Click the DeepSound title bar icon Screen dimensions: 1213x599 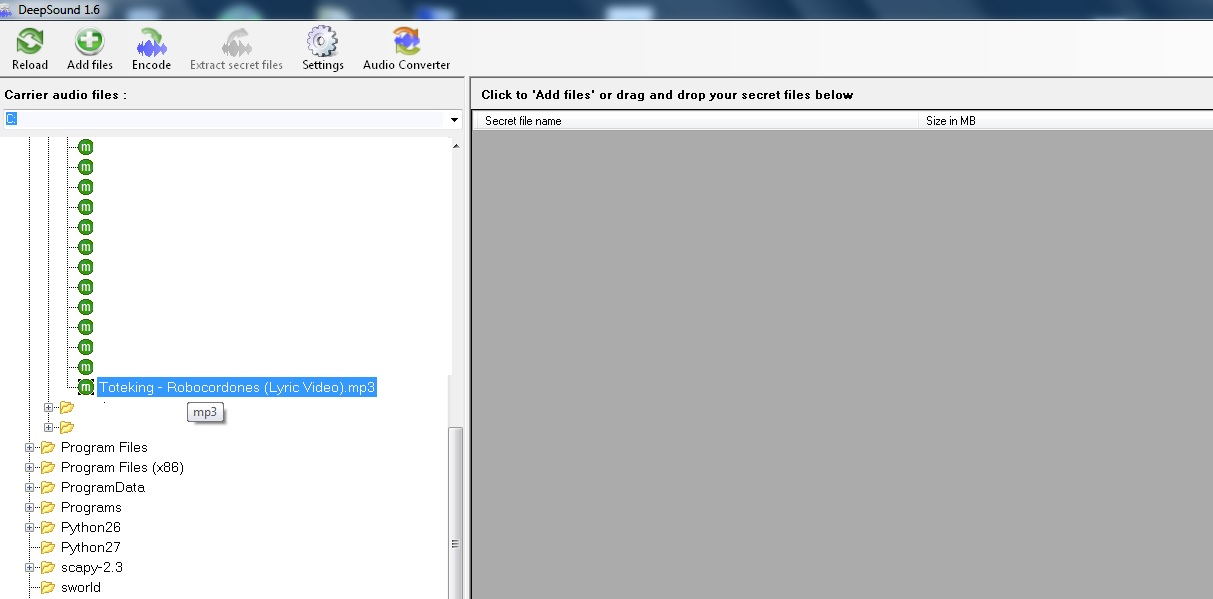[7, 9]
